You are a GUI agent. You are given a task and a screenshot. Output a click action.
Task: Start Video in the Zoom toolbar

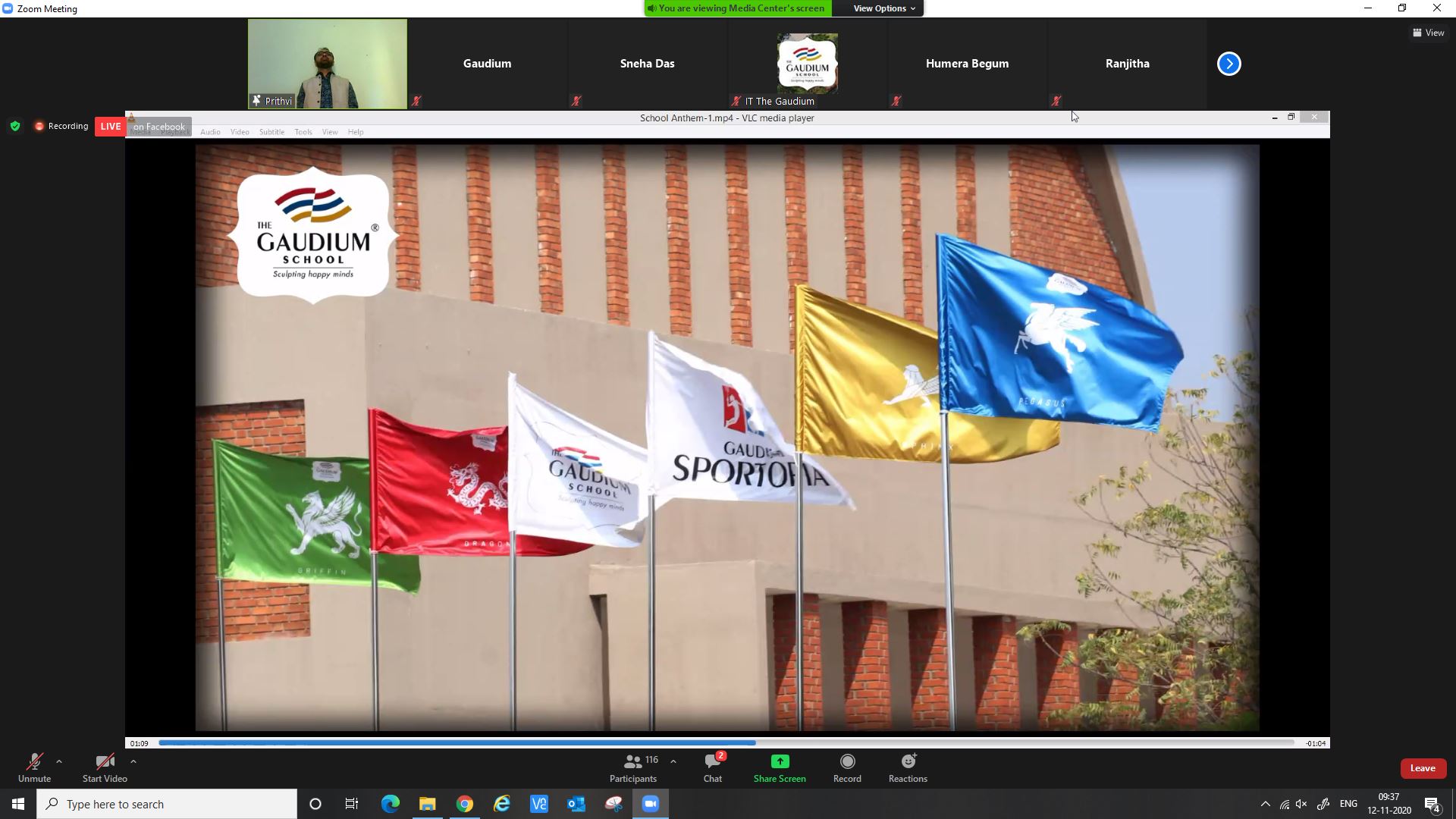tap(105, 767)
